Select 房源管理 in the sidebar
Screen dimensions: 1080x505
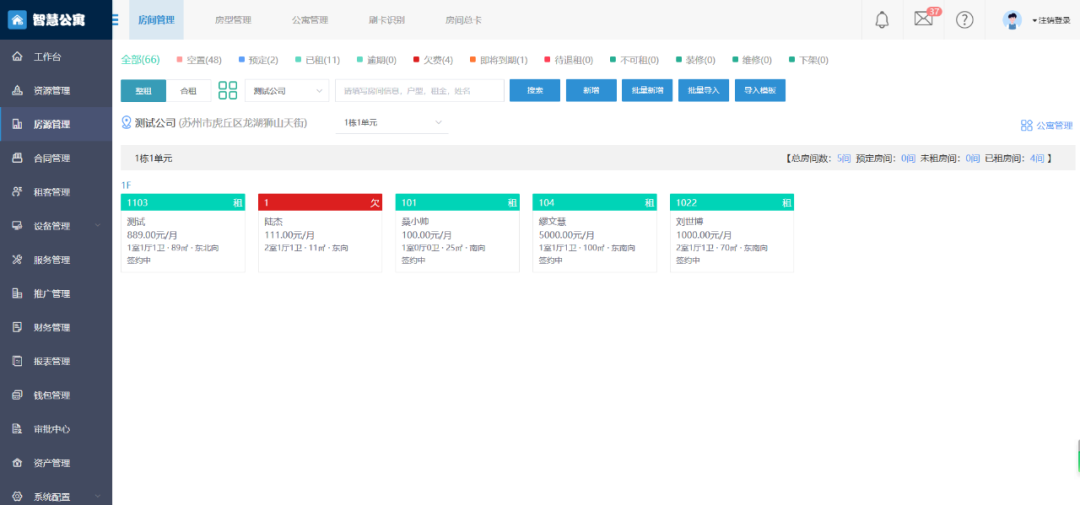click(x=56, y=125)
